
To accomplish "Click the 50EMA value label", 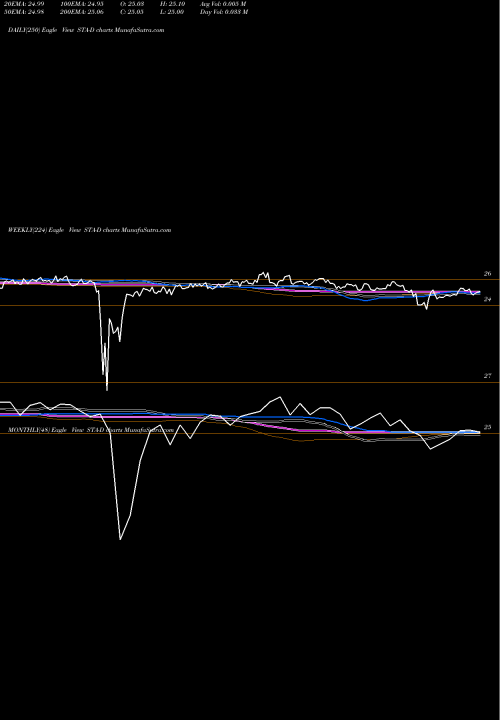I will tap(24, 12).
